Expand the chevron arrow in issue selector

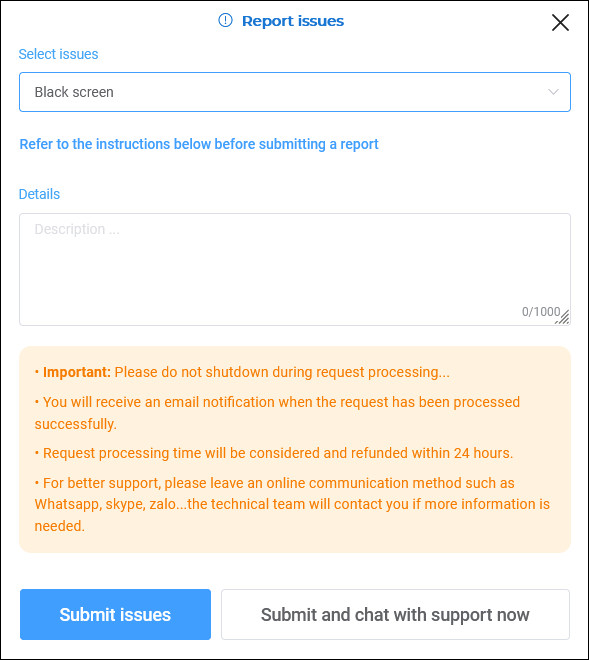[553, 92]
